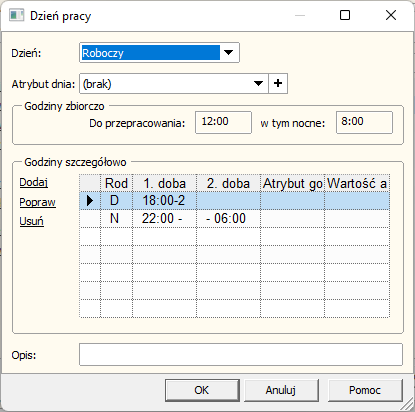The width and height of the screenshot is (415, 412).
Task: Click the 1. doba column header
Action: tap(164, 183)
